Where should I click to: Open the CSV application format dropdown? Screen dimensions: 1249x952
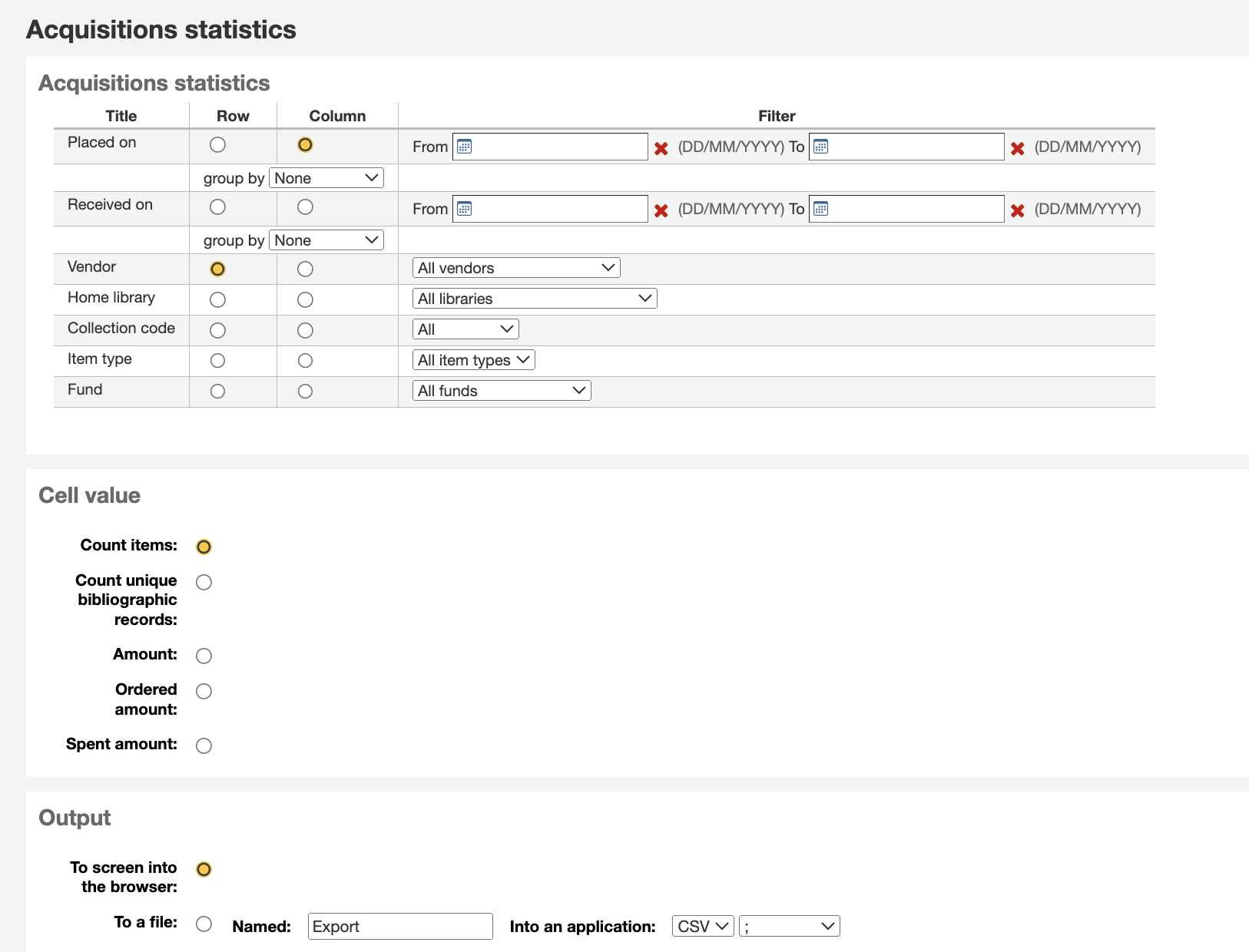[x=703, y=926]
